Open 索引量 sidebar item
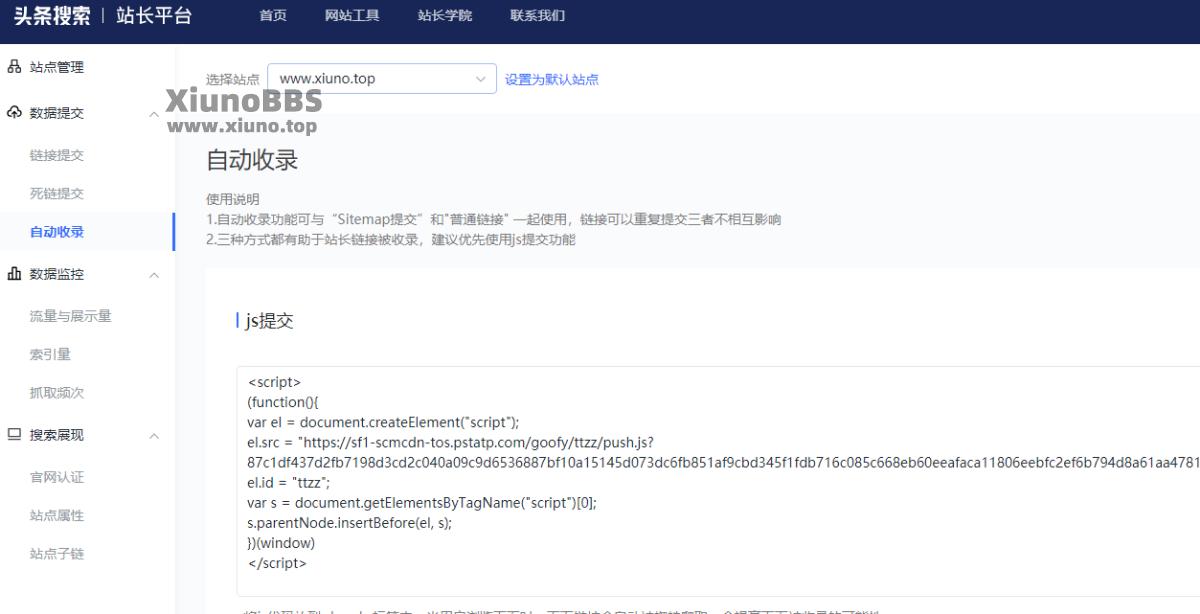Viewport: 1200px width, 614px height. pyautogui.click(x=50, y=354)
